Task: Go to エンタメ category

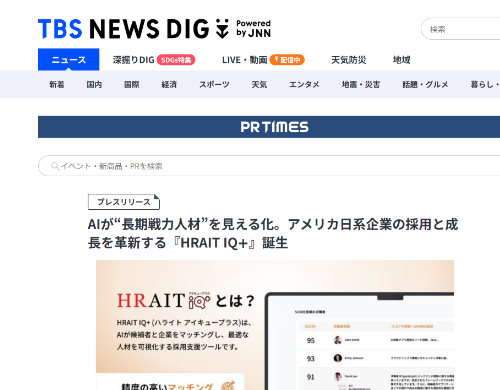Action: pyautogui.click(x=304, y=85)
